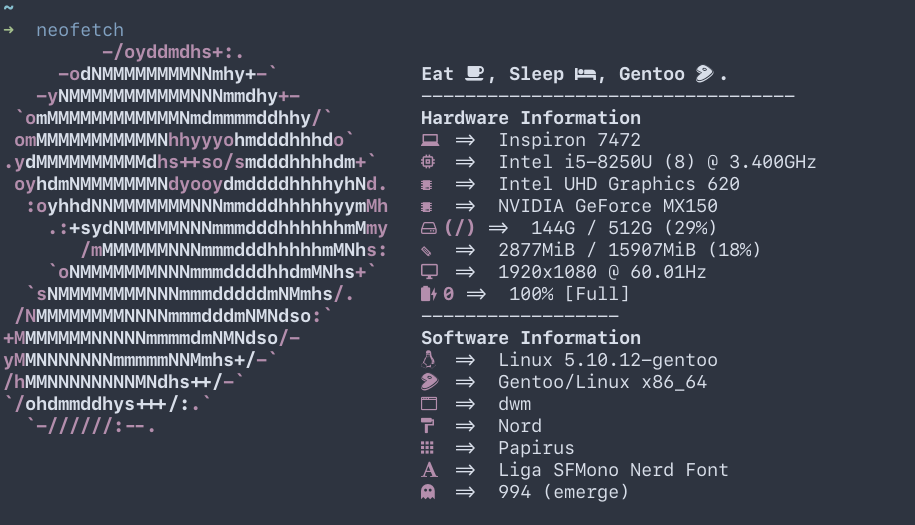Click the hard disk icon next to 144G / 512G
Screen dimensions: 915x525
tap(429, 228)
